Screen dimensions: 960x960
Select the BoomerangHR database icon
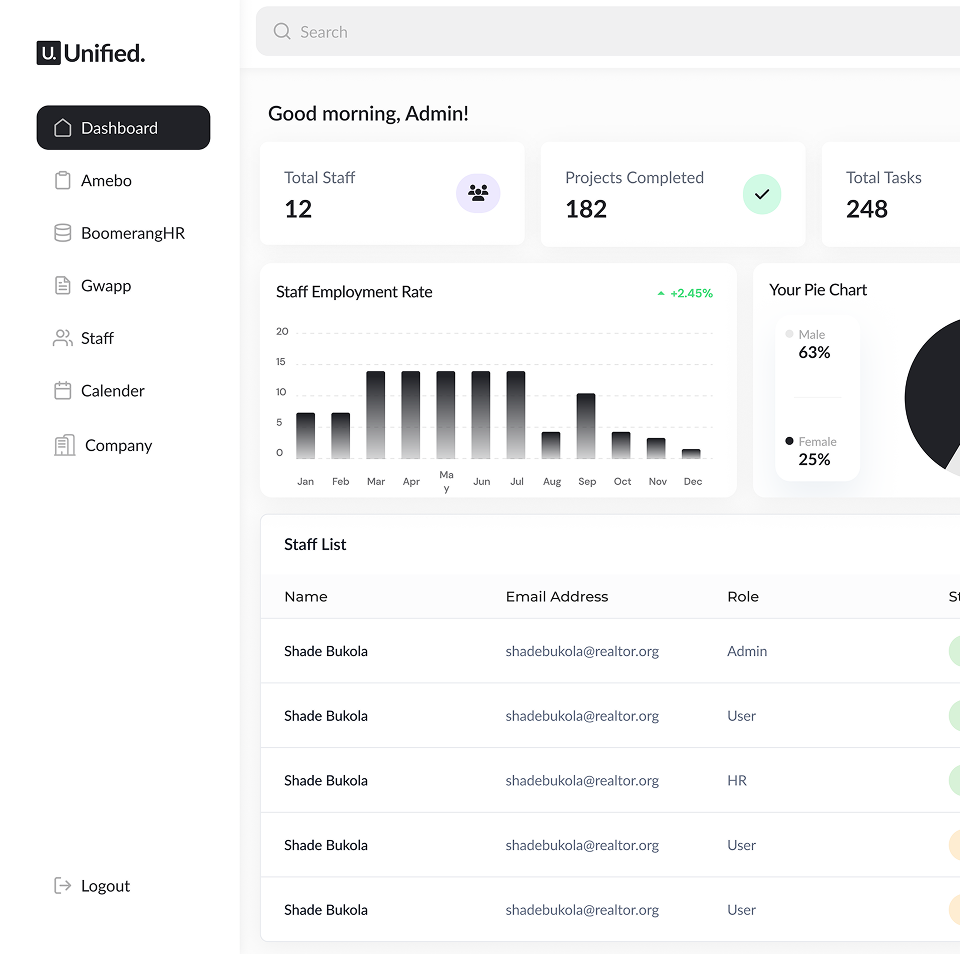point(62,233)
